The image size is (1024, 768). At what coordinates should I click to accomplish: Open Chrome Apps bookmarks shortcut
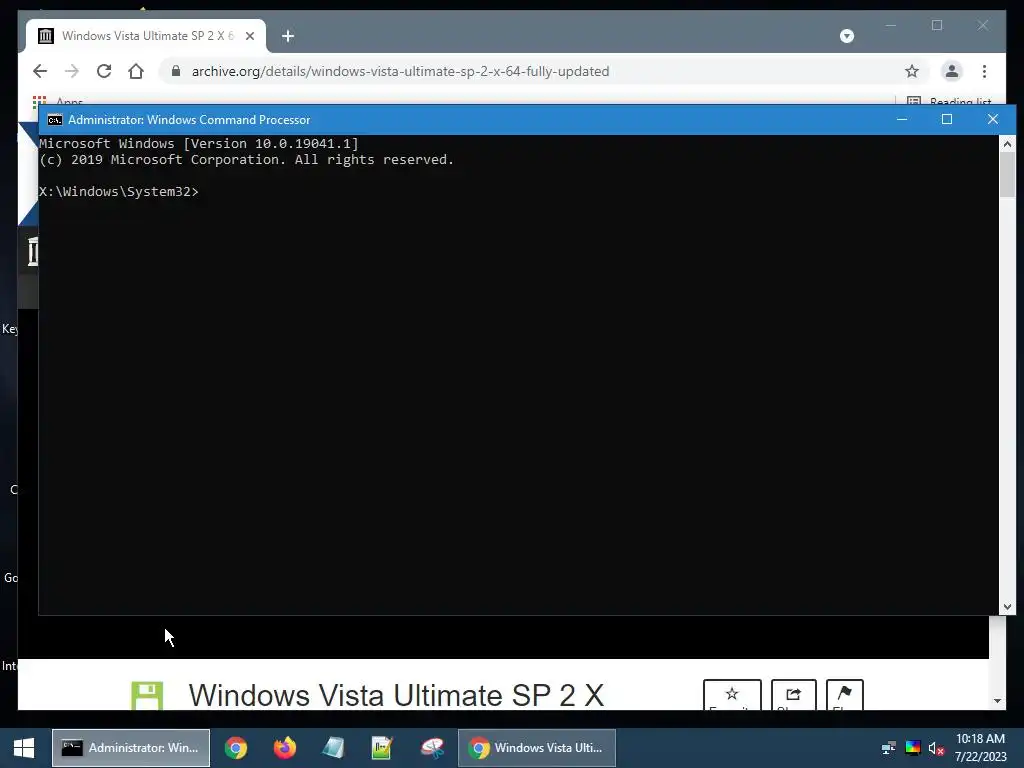pyautogui.click(x=57, y=101)
